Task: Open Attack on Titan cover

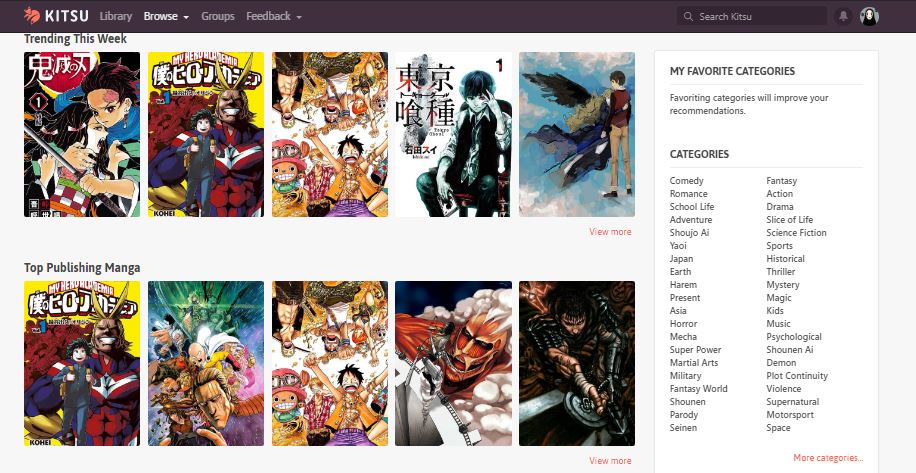Action: (x=453, y=363)
